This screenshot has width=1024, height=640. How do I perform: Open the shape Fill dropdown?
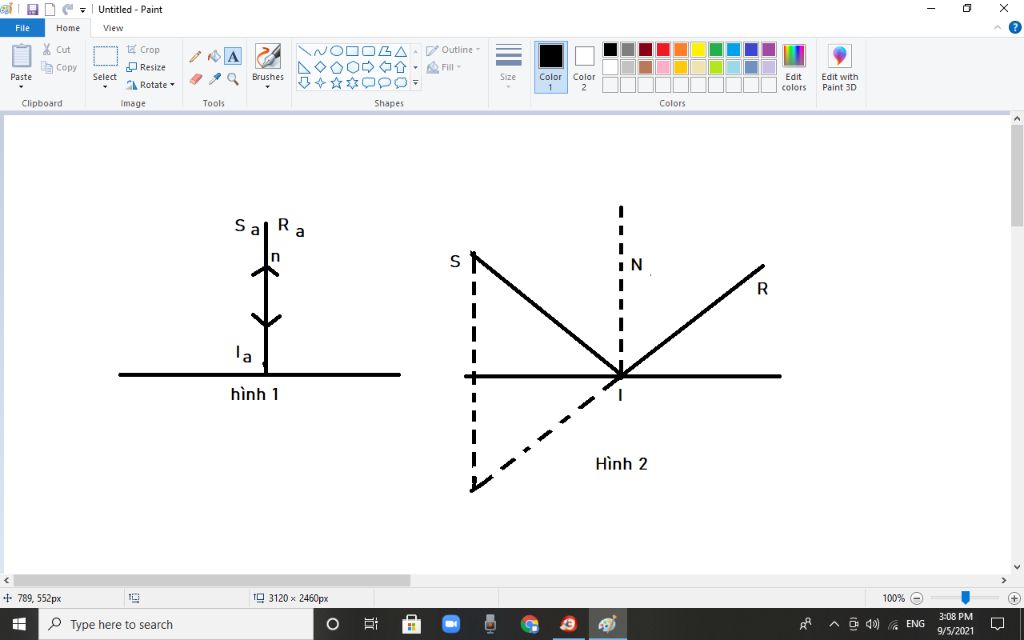point(444,67)
